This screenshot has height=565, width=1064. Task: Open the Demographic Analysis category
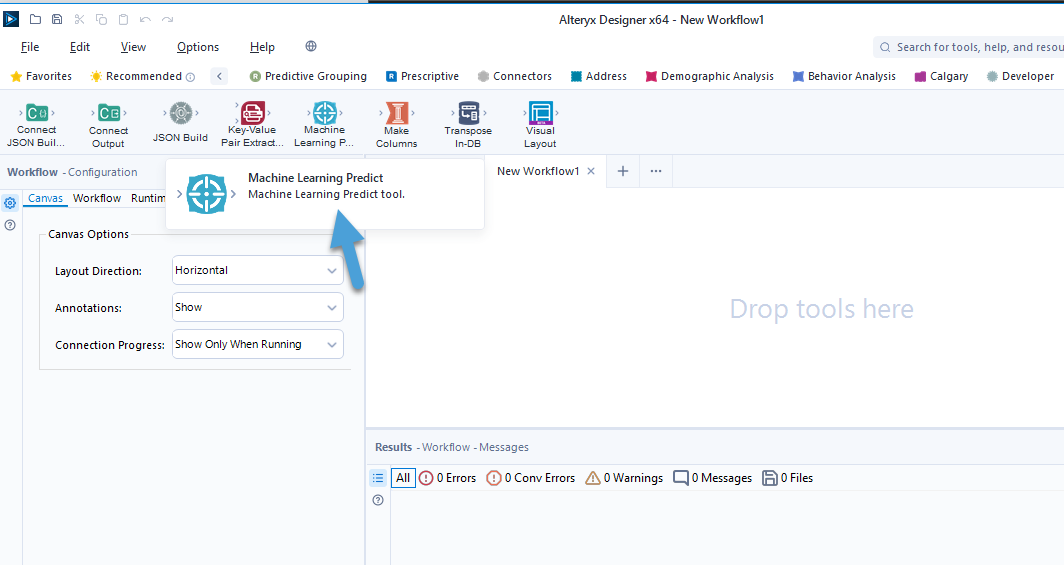(709, 76)
